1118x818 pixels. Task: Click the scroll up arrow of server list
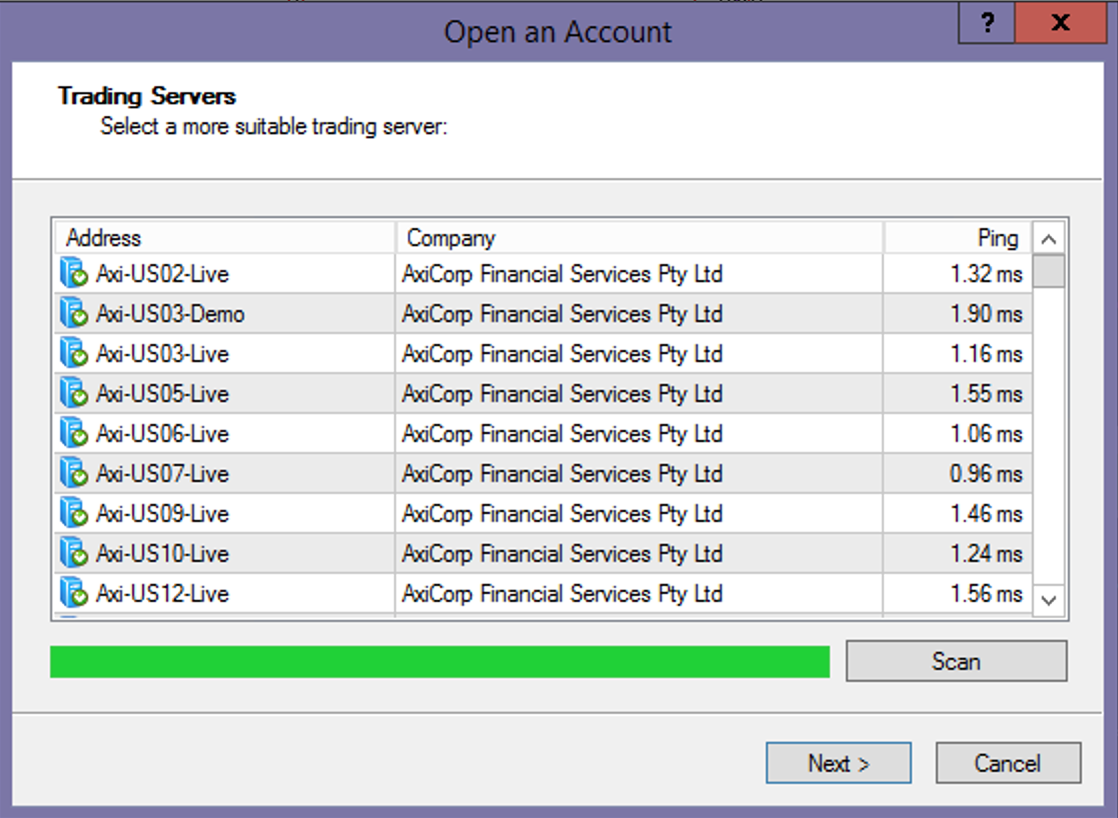tap(1048, 239)
